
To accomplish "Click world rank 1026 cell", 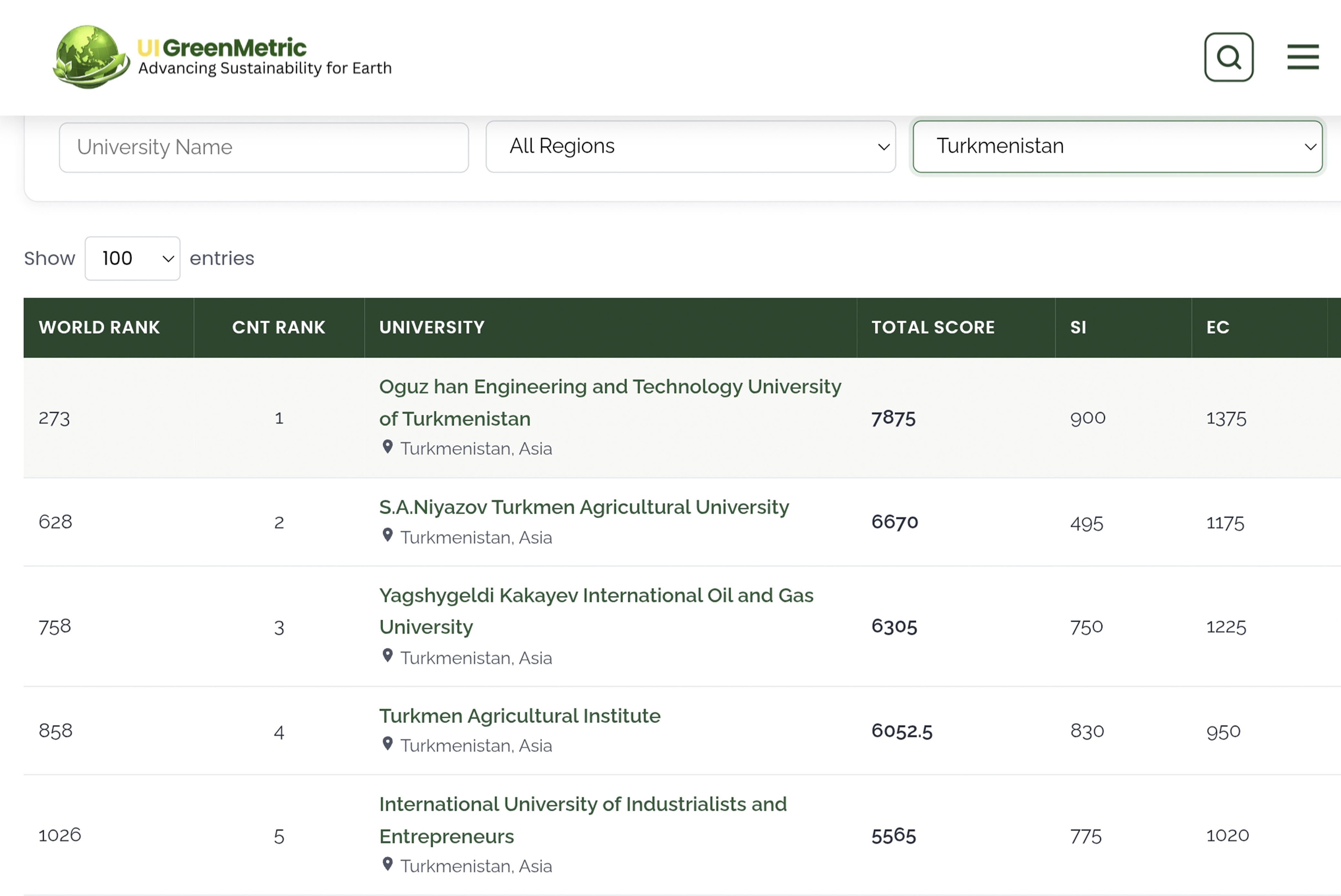I will coord(59,836).
